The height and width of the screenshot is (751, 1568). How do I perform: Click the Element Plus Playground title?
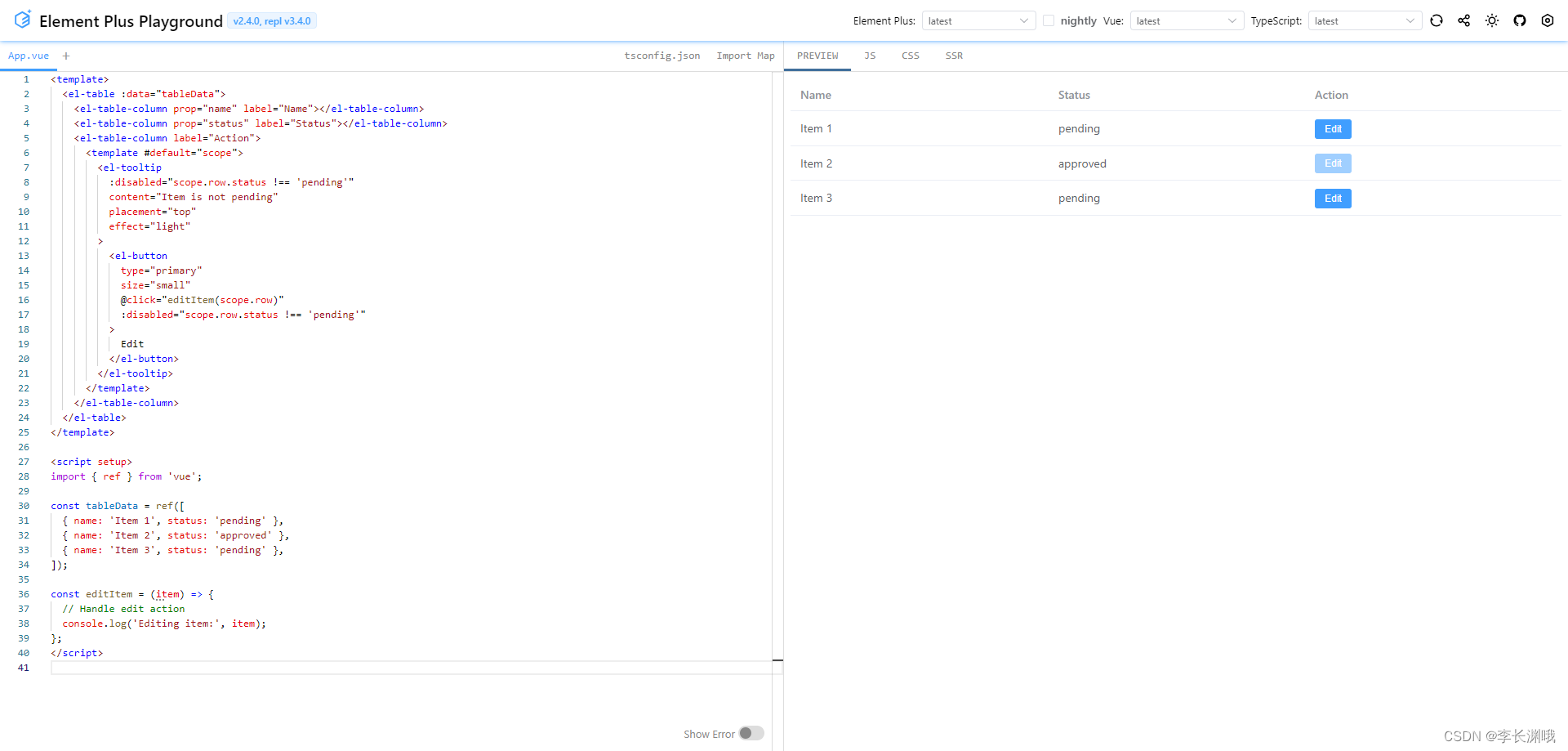click(131, 21)
